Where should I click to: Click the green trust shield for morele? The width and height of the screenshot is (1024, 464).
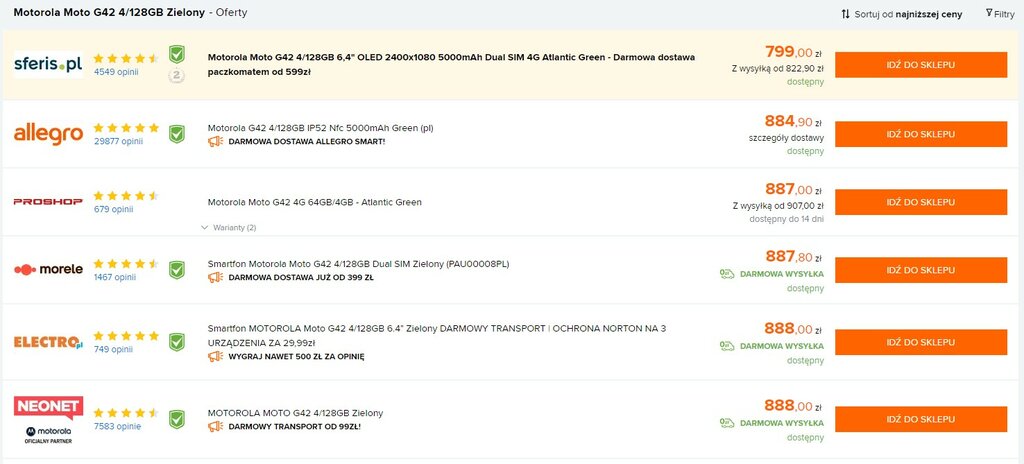176,270
